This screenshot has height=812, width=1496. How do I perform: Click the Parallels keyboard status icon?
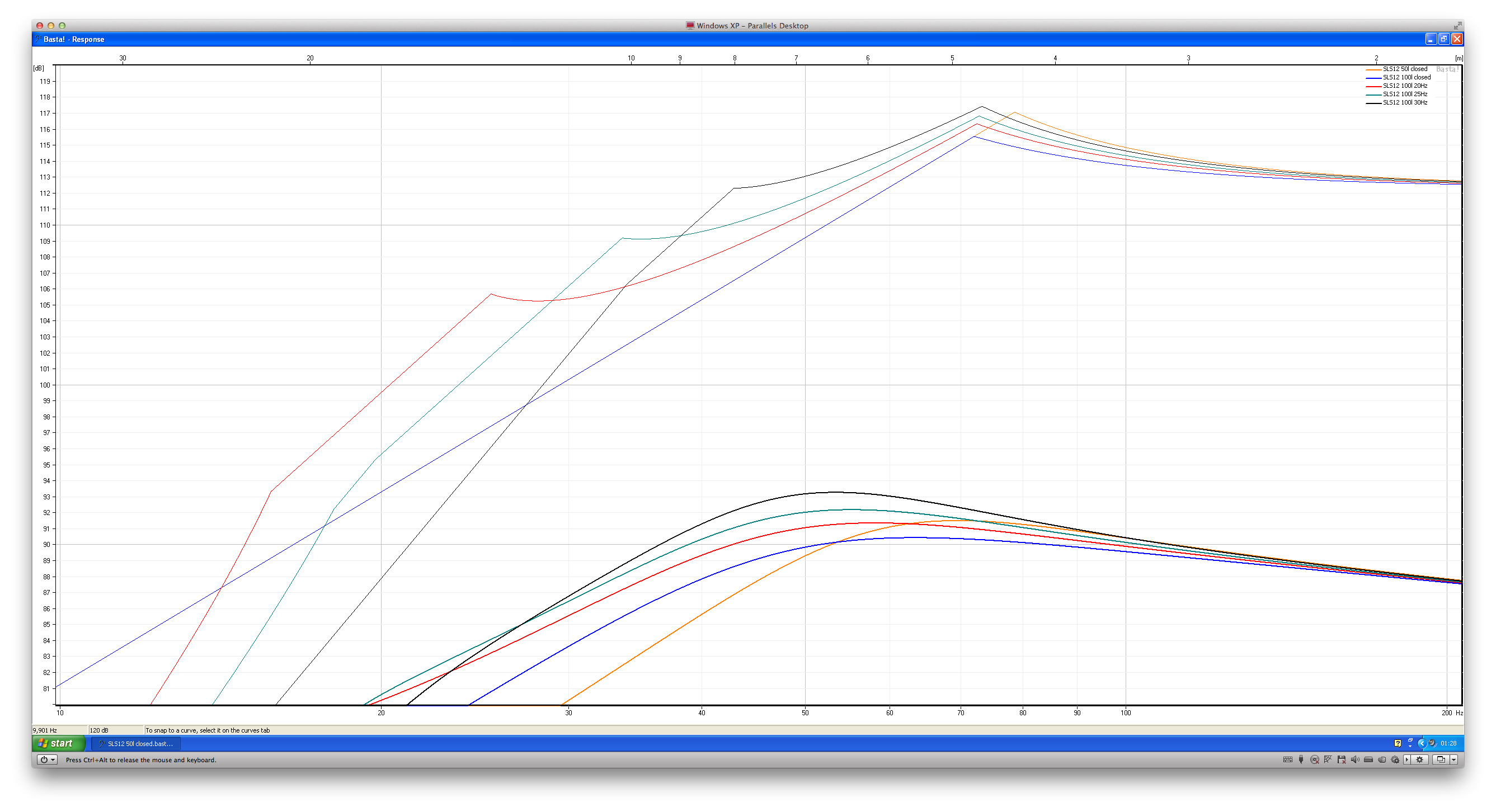[x=1288, y=759]
